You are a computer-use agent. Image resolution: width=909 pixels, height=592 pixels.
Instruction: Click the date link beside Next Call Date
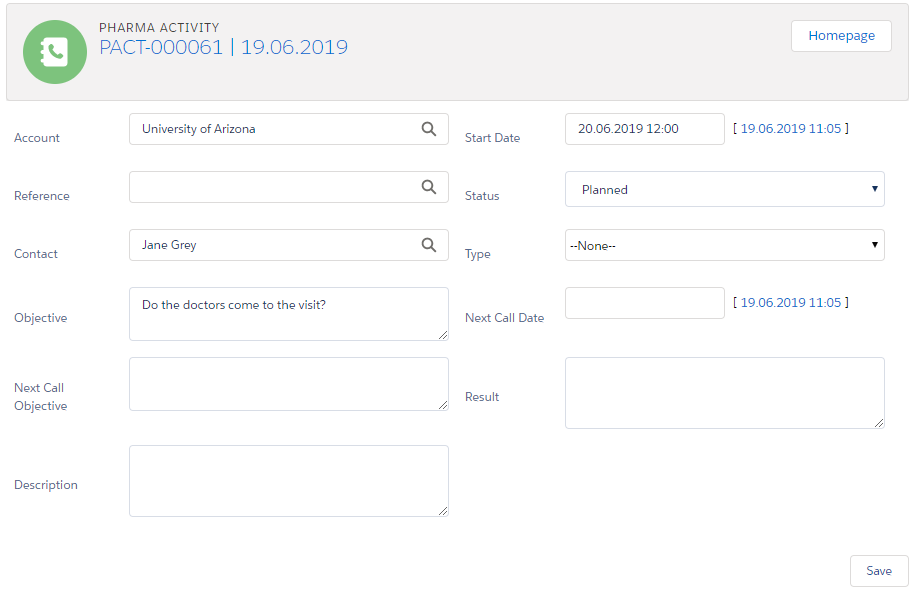pos(790,303)
